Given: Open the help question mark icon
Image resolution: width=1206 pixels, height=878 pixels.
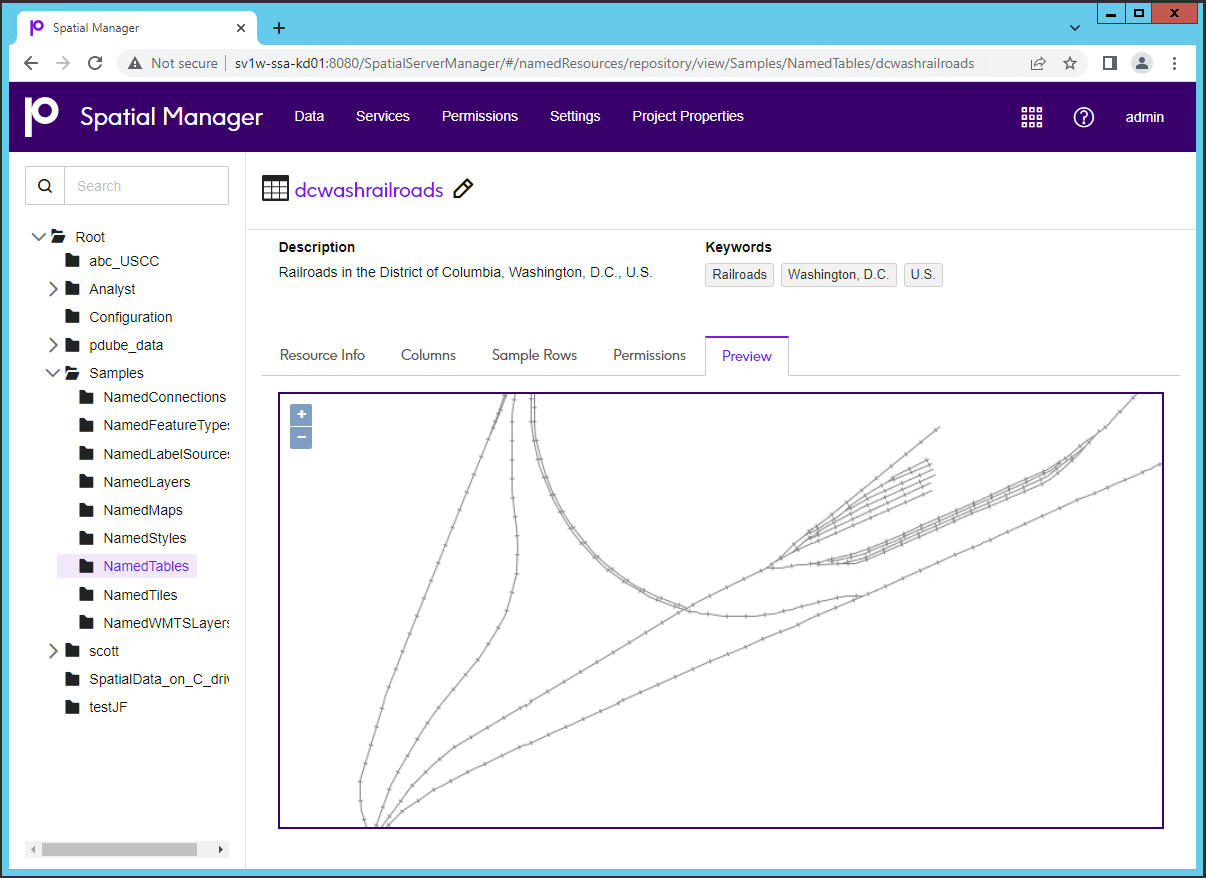Looking at the screenshot, I should point(1084,117).
